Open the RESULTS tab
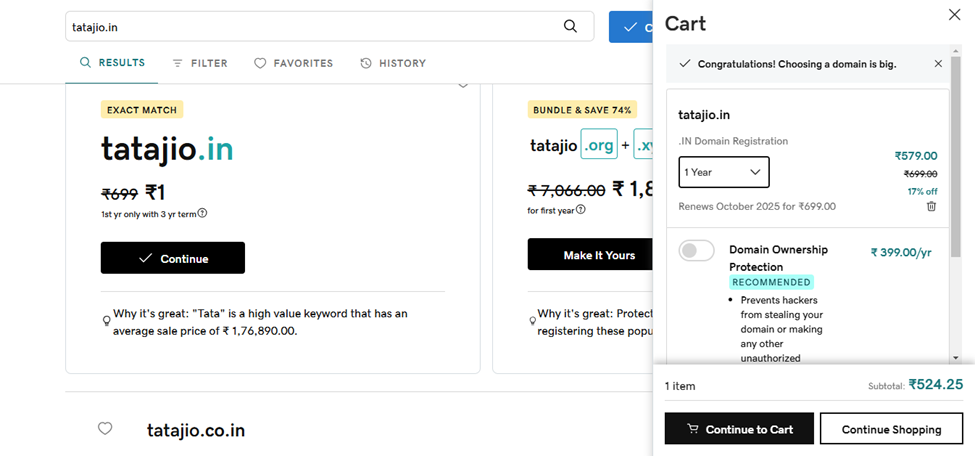 112,63
